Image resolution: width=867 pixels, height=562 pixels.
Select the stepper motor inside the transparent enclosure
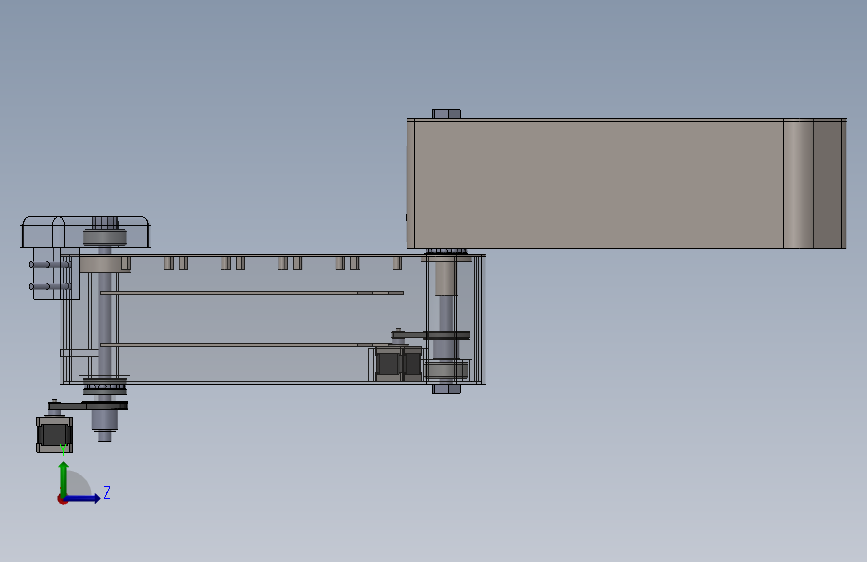[398, 363]
